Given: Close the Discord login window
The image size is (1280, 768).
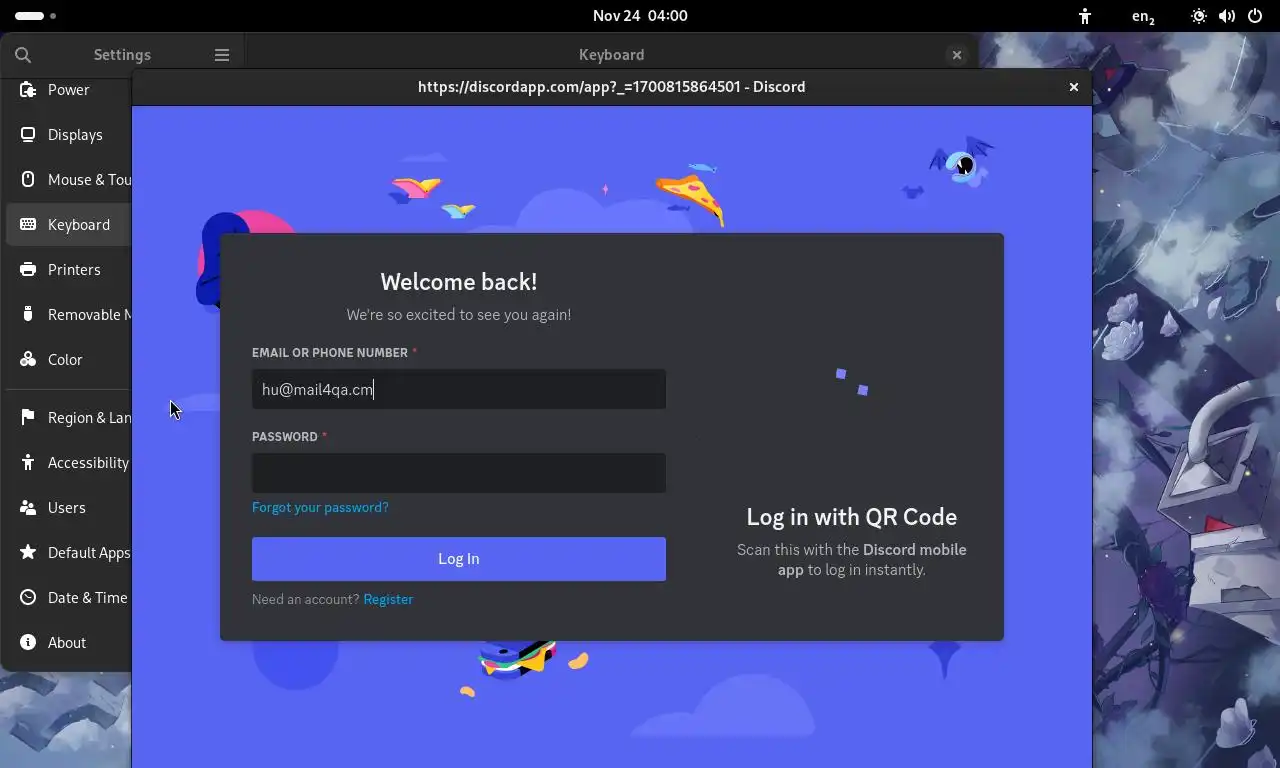Looking at the screenshot, I should (1074, 87).
